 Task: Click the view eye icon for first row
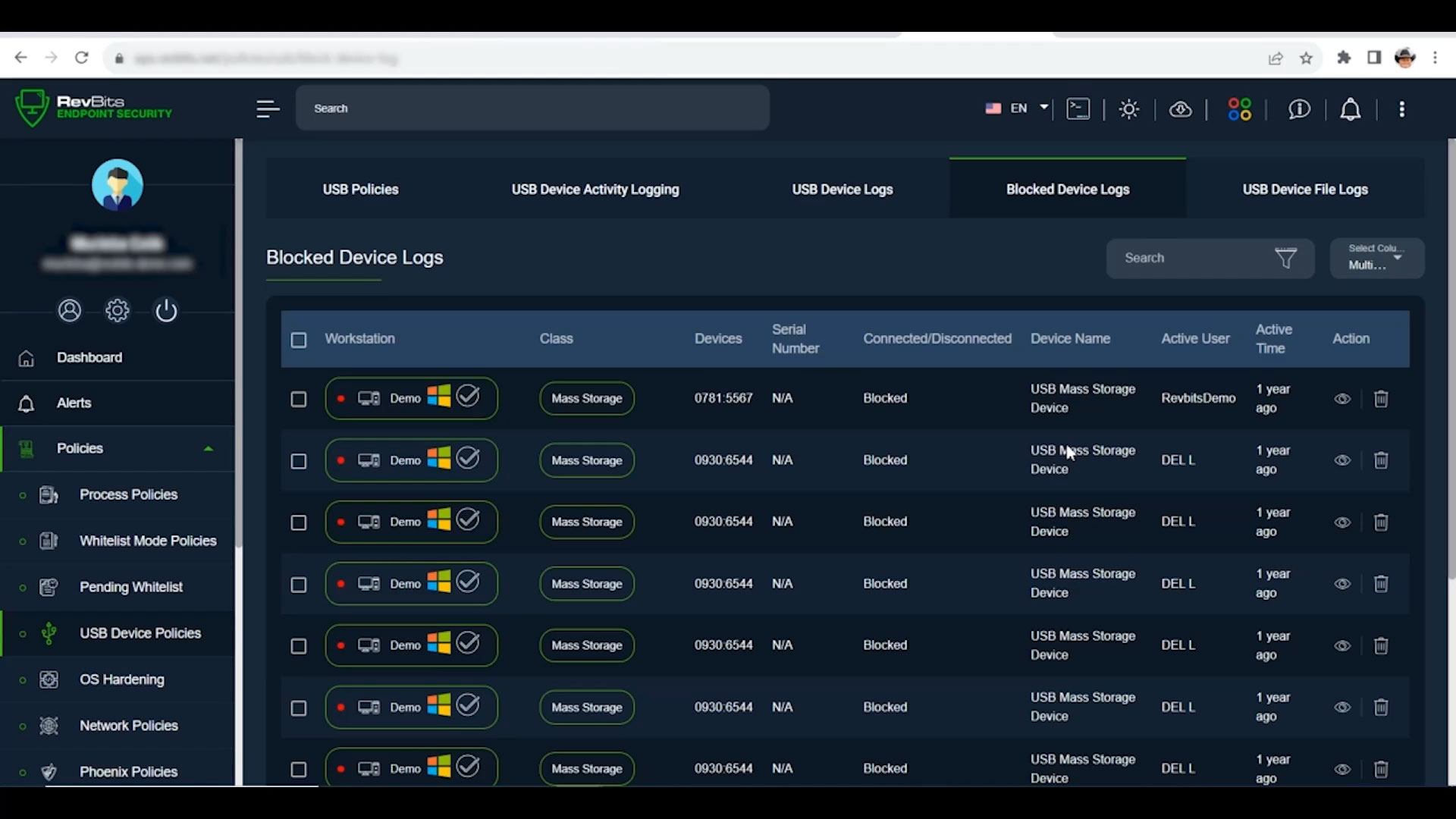click(x=1342, y=397)
